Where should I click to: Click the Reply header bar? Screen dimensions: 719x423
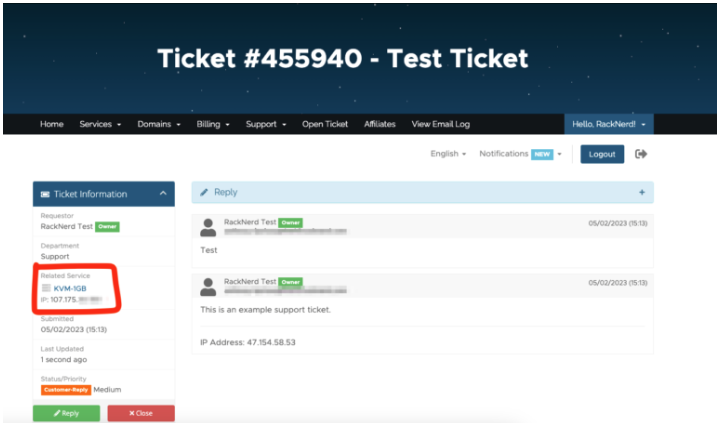[422, 192]
